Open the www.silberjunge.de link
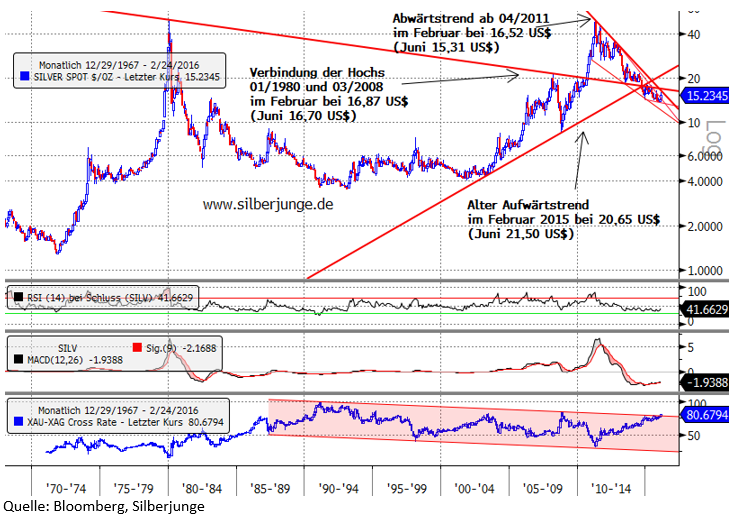The width and height of the screenshot is (735, 519). (x=268, y=204)
